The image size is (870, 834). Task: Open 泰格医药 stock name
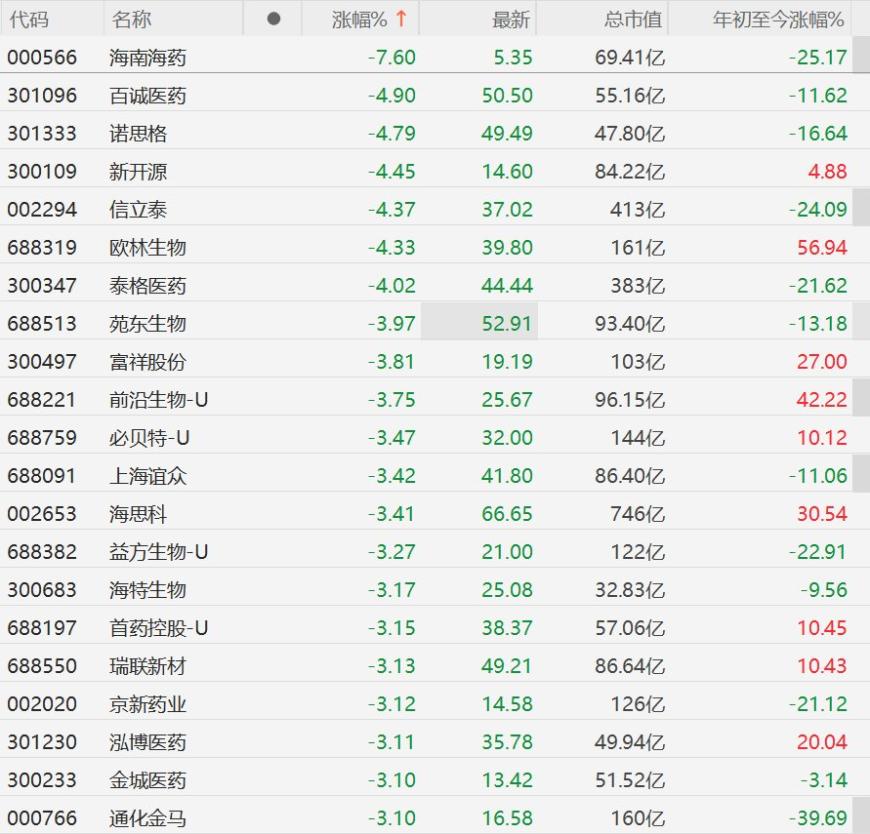tap(148, 286)
